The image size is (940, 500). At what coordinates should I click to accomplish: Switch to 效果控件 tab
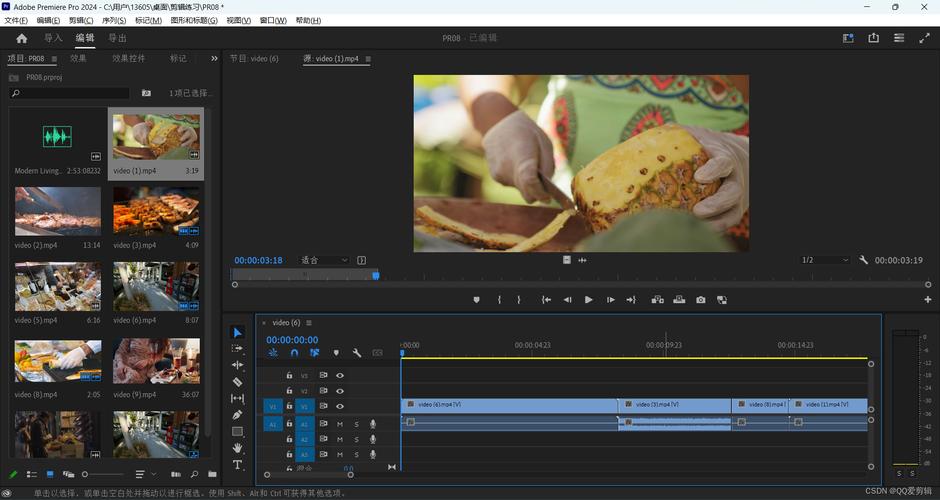[x=128, y=58]
